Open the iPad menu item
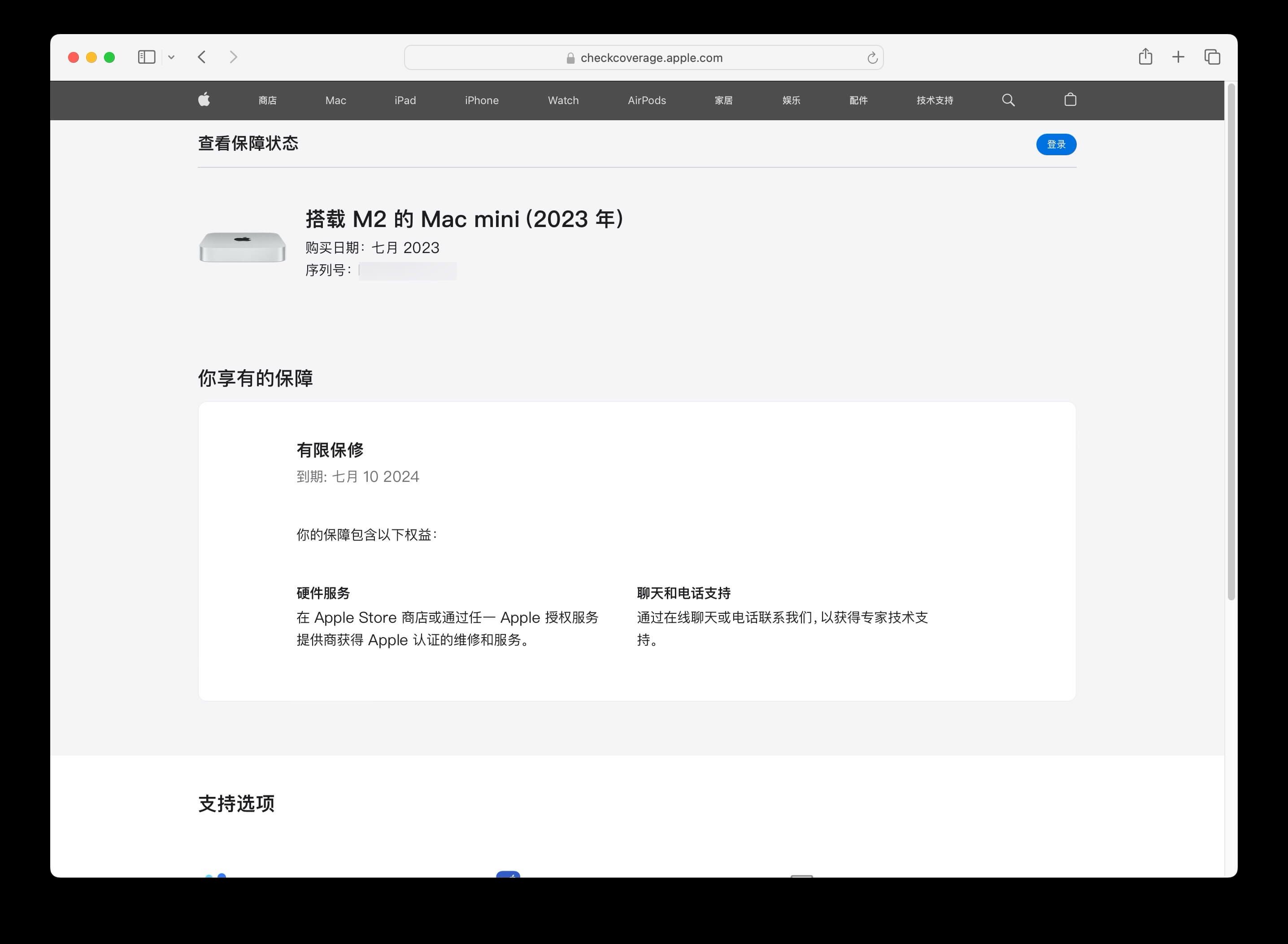Screen dimensions: 1288x944 point(405,101)
